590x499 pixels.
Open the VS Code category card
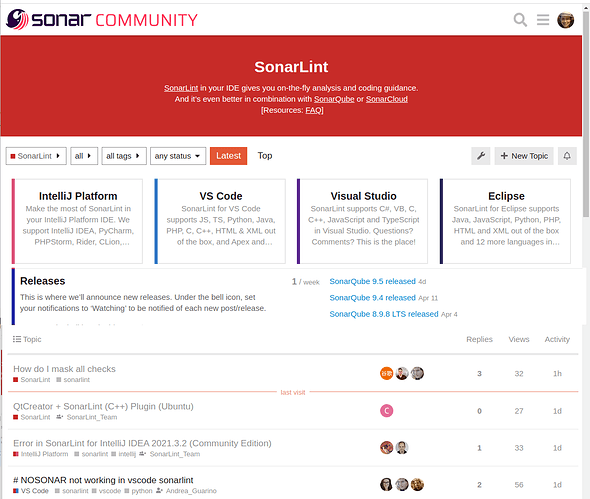tap(220, 221)
